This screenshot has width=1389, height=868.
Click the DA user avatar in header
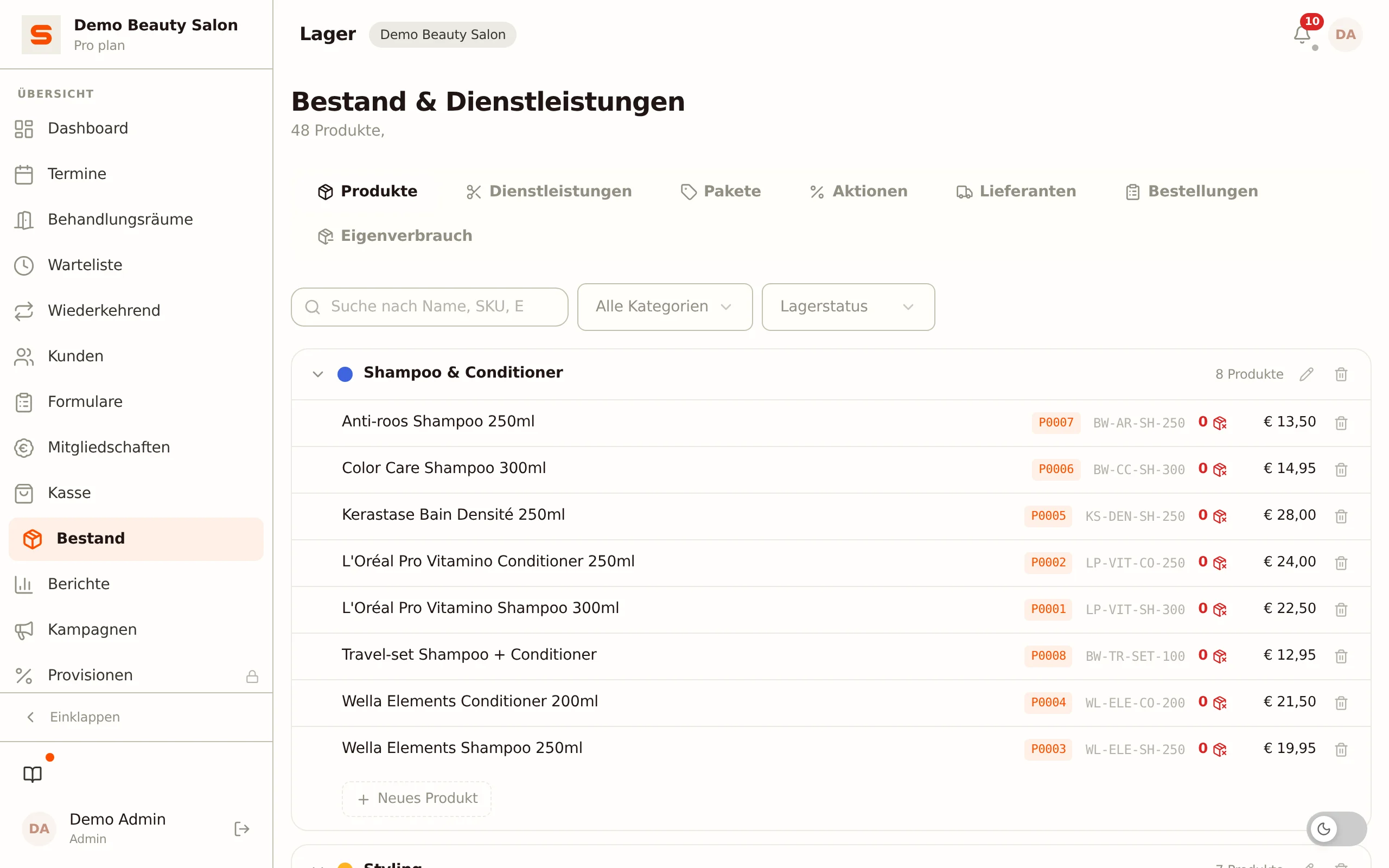pos(1345,34)
